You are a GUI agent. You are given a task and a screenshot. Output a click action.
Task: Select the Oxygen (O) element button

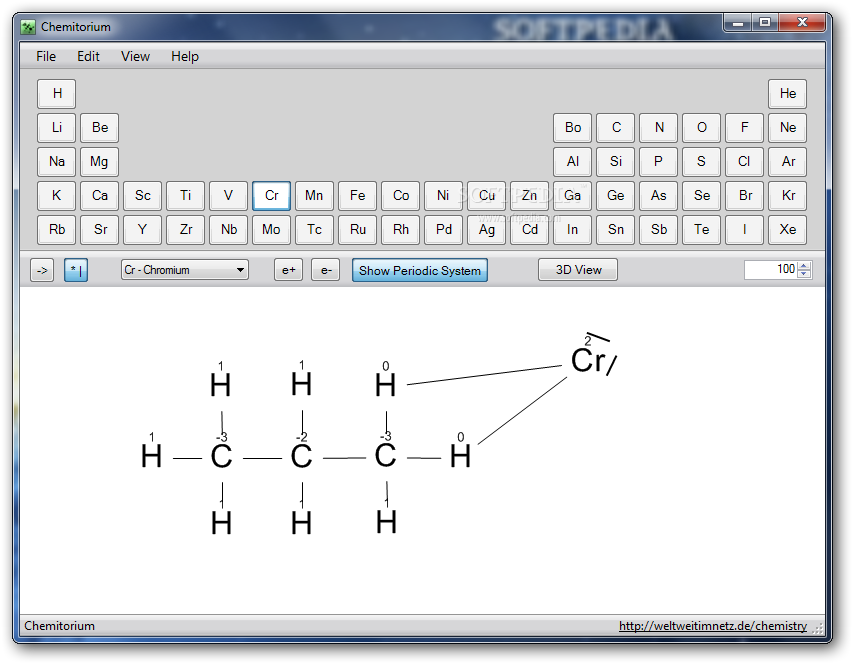point(701,128)
